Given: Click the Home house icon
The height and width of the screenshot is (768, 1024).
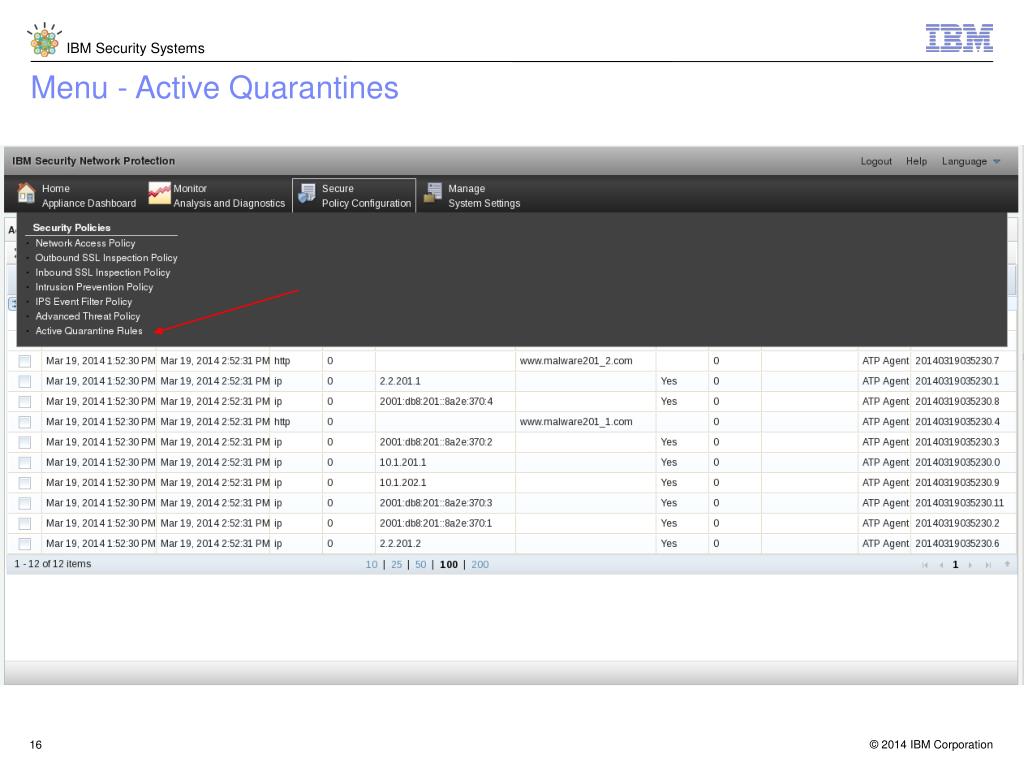Looking at the screenshot, I should 26,194.
